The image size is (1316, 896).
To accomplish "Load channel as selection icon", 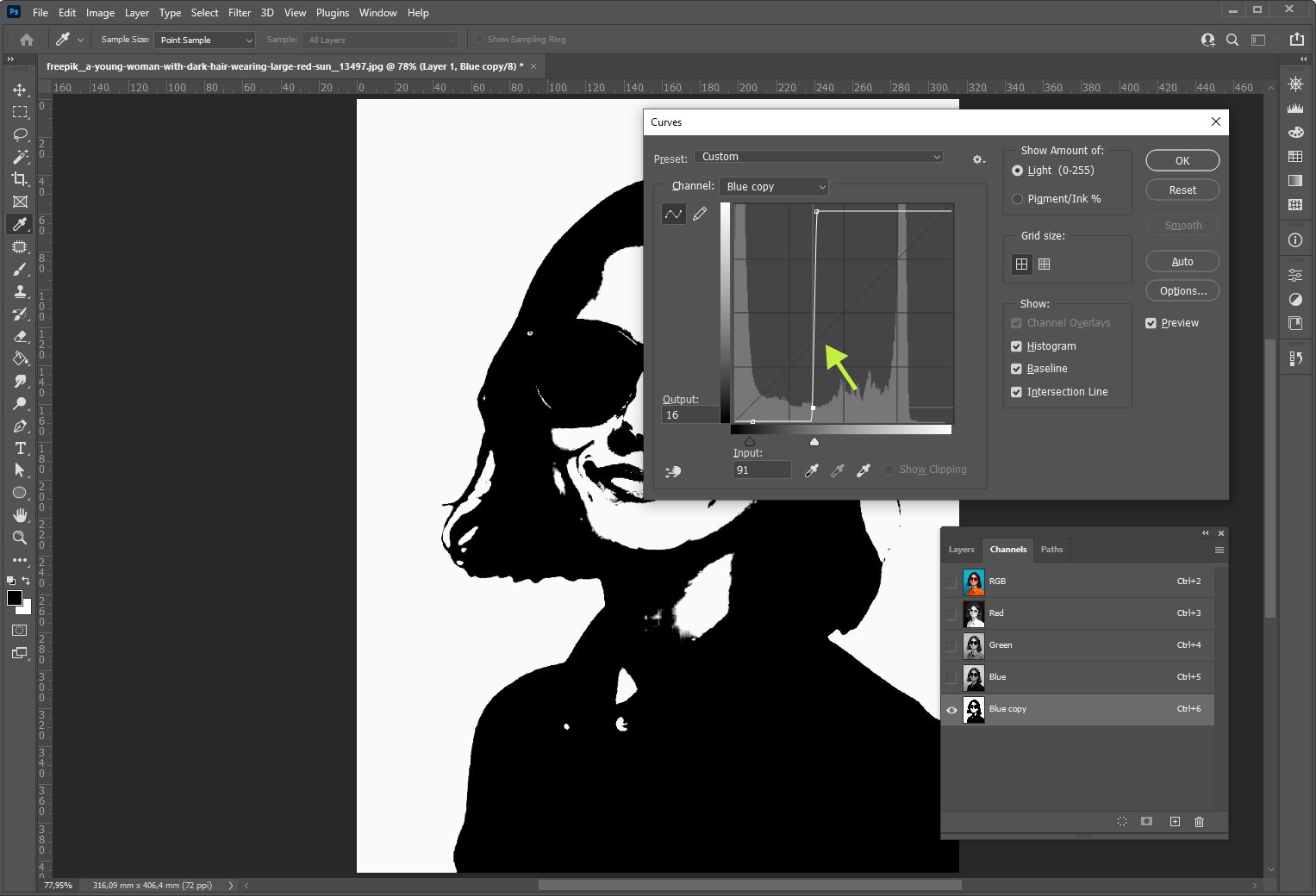I will [1122, 822].
